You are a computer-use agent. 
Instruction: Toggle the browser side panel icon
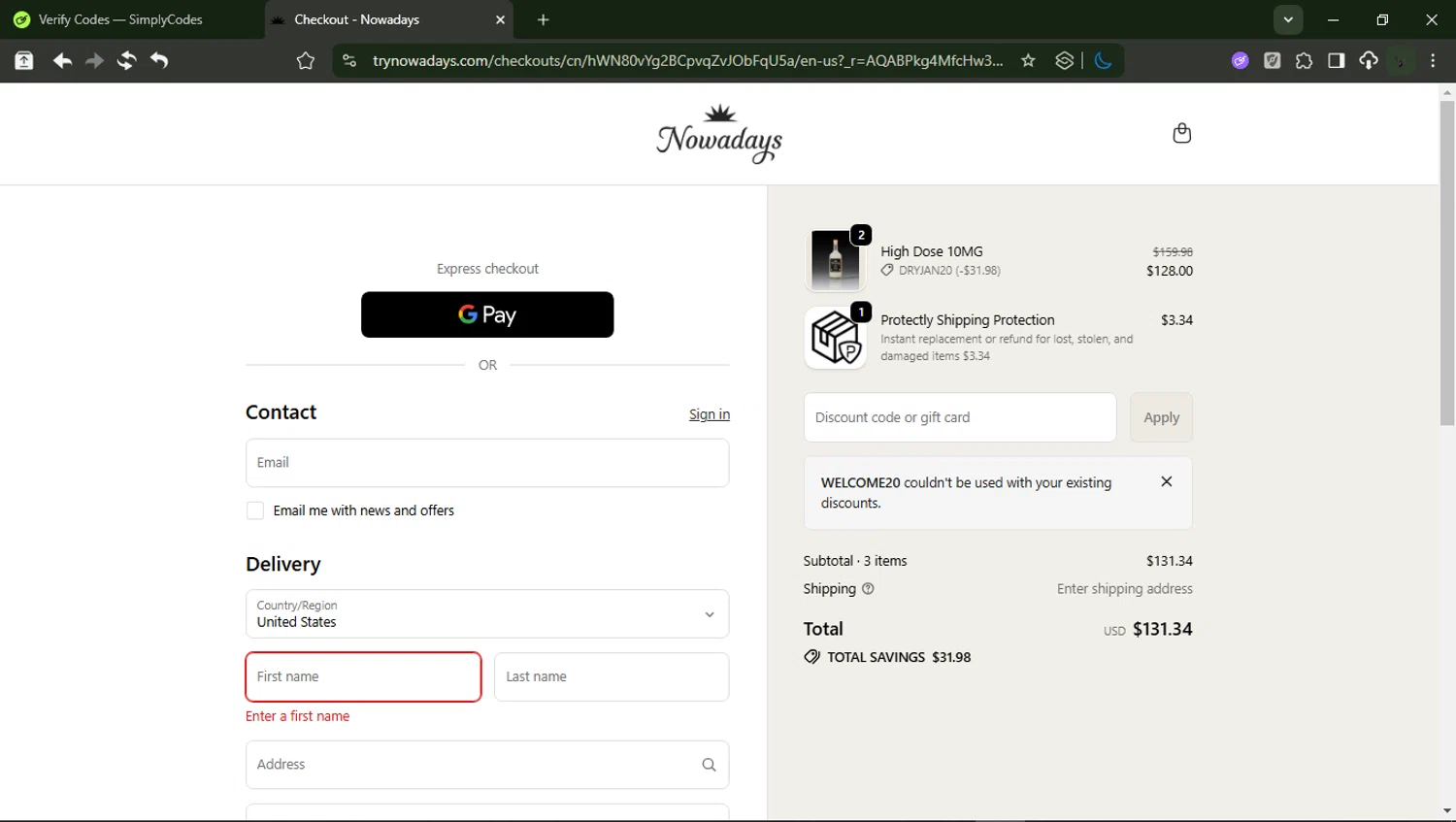pos(1336,61)
